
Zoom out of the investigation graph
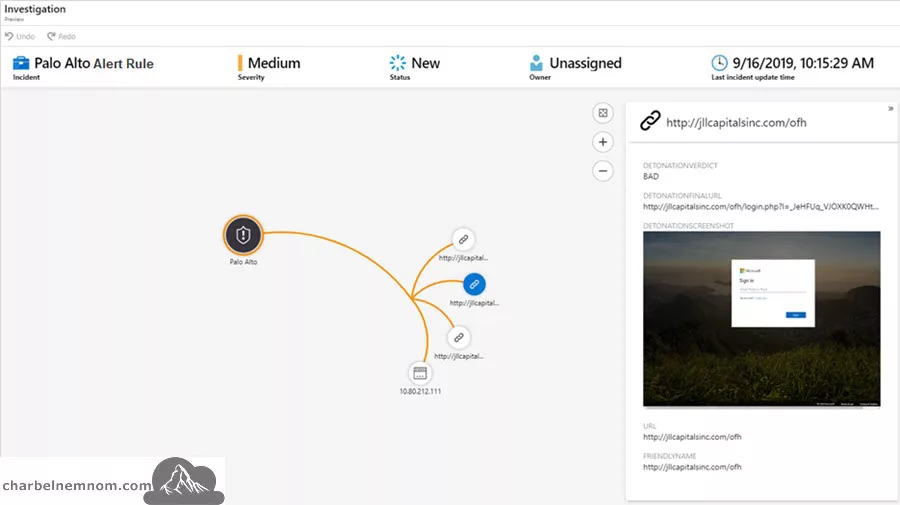(x=603, y=170)
